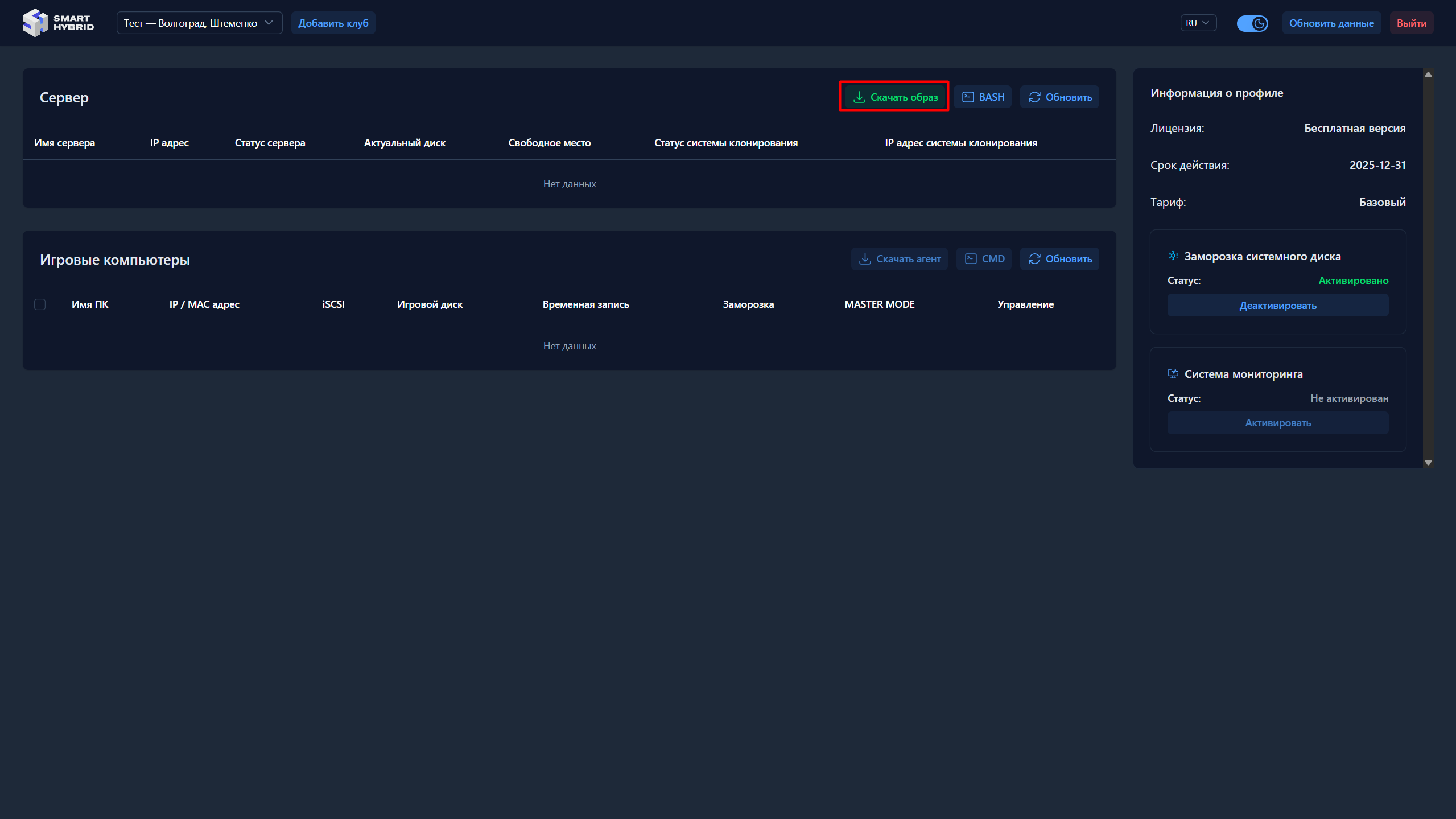The width and height of the screenshot is (1456, 819).
Task: Click the Имя ПК column header
Action: (x=90, y=304)
